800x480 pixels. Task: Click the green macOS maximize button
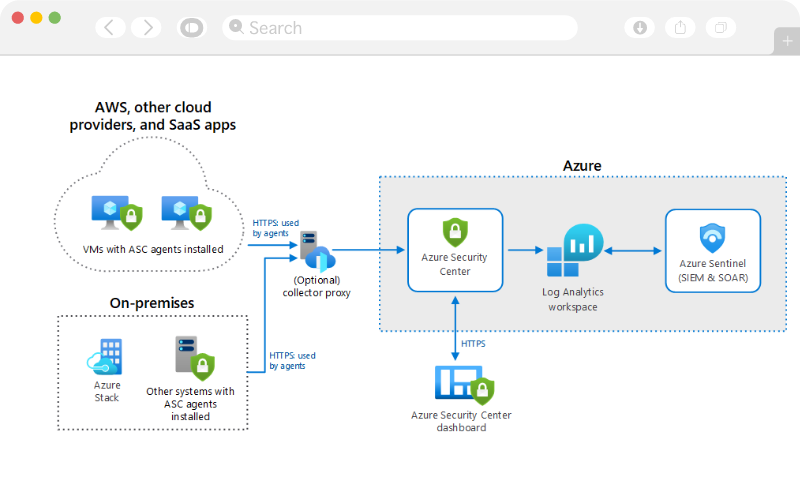54,18
